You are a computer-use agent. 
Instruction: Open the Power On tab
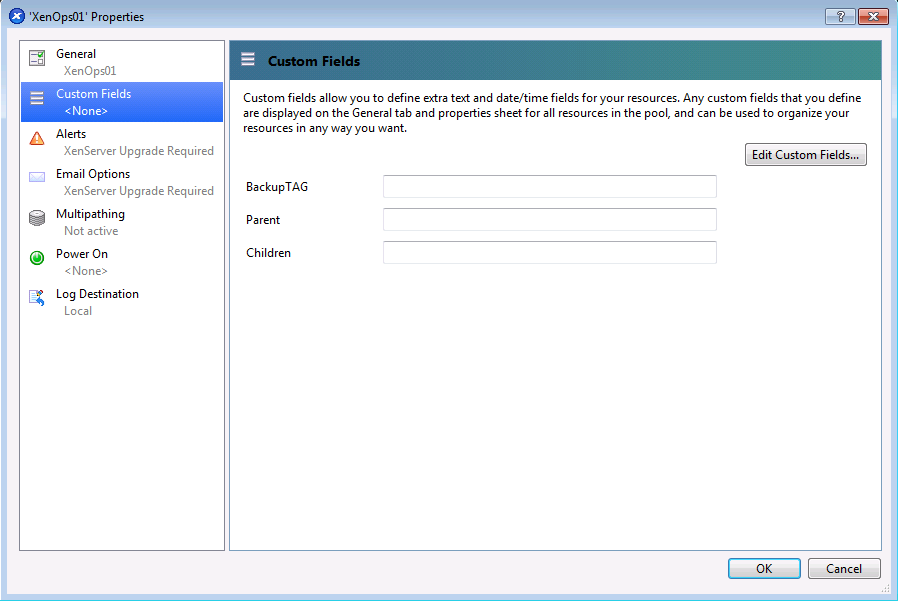[x=122, y=262]
